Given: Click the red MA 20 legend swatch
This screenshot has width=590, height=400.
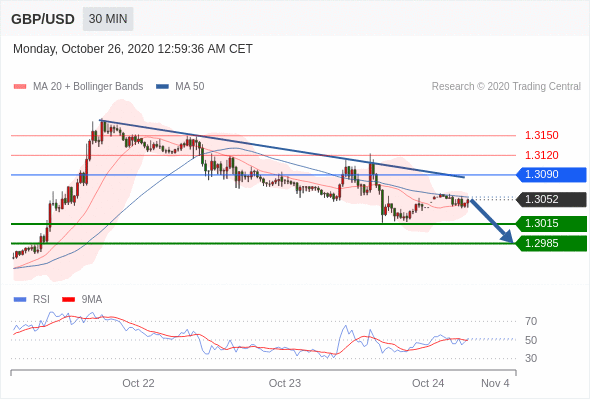Looking at the screenshot, I should pos(20,87).
